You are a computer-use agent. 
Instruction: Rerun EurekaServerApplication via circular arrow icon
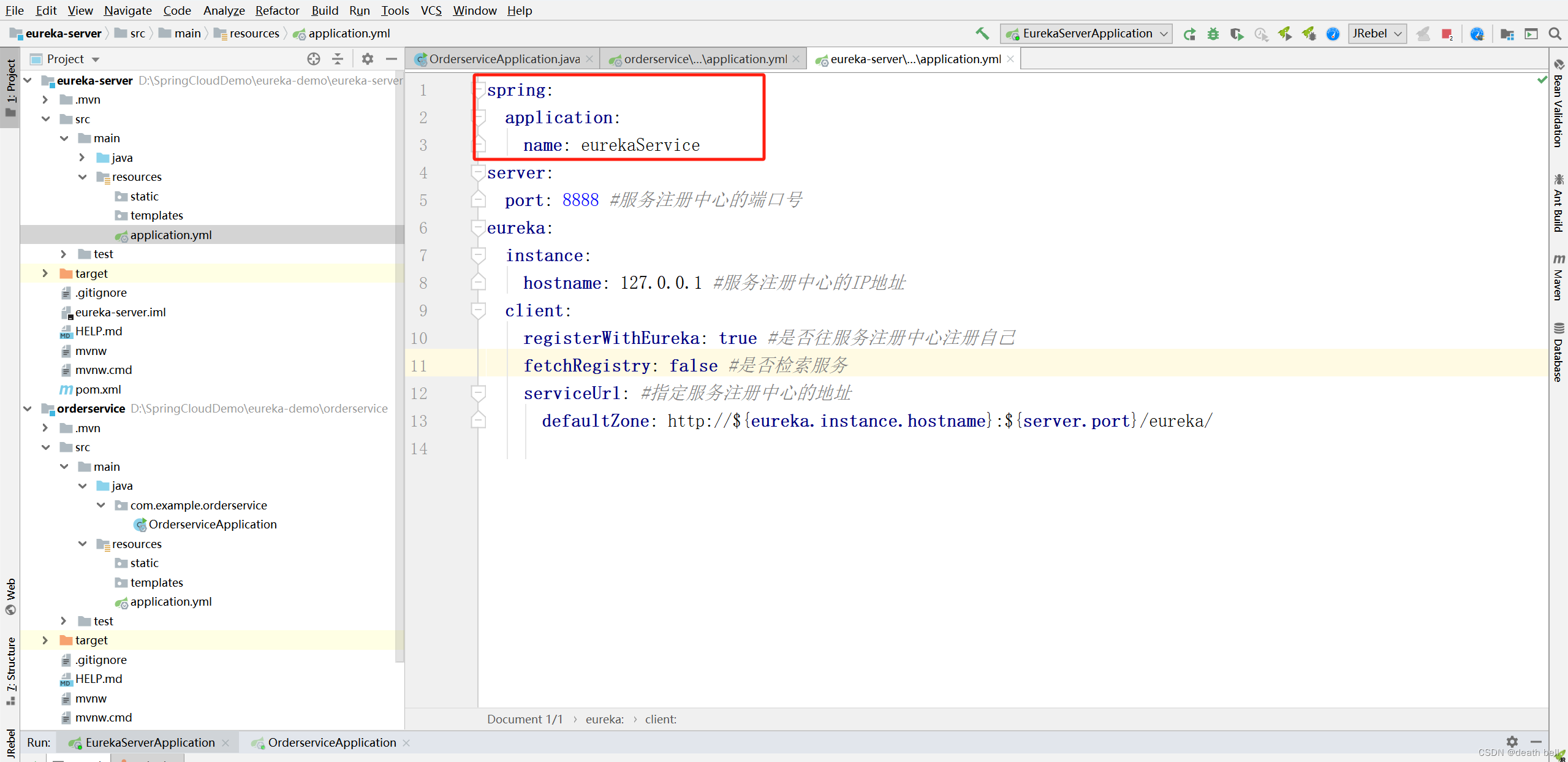click(x=1189, y=34)
